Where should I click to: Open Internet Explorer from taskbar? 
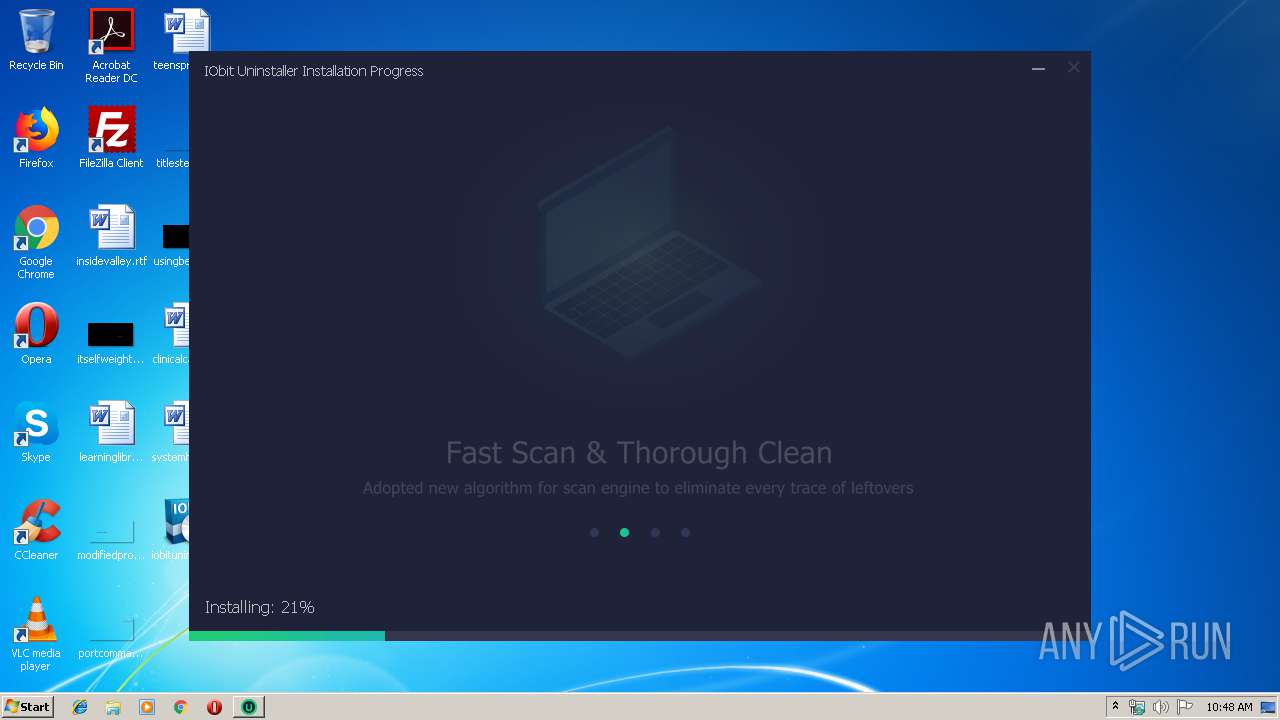click(x=80, y=707)
